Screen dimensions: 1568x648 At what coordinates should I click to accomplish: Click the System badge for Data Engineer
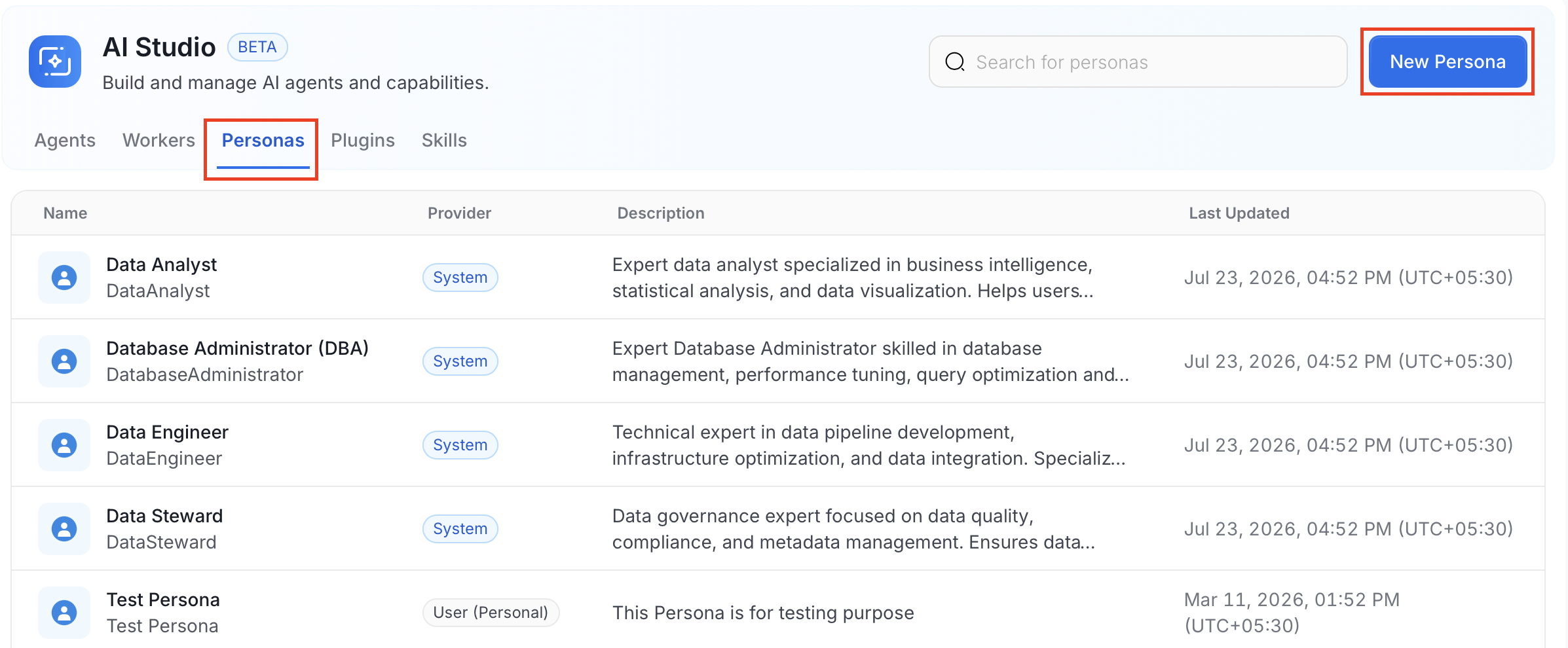(460, 445)
